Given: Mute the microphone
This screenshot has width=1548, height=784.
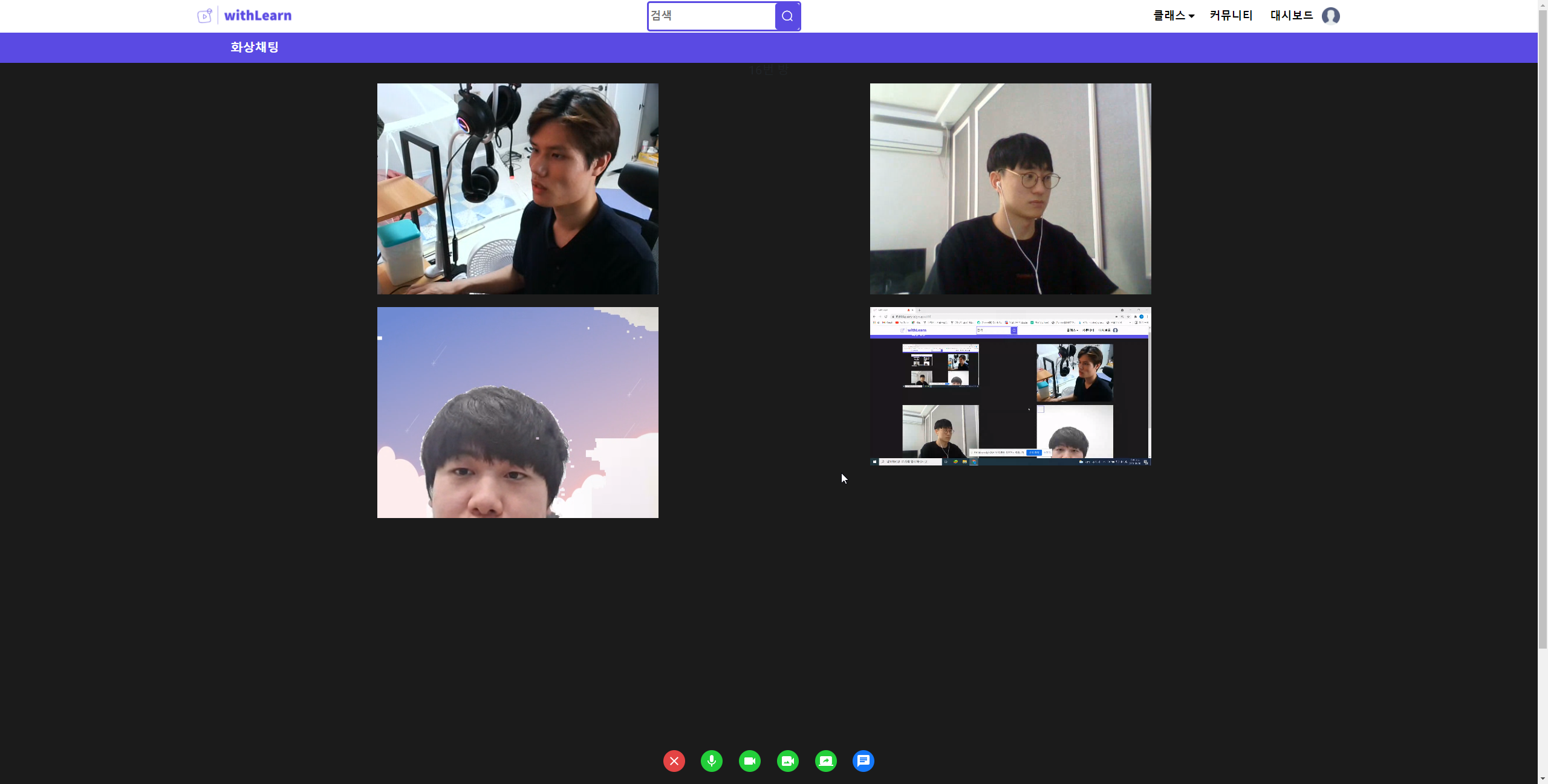Looking at the screenshot, I should pyautogui.click(x=712, y=761).
